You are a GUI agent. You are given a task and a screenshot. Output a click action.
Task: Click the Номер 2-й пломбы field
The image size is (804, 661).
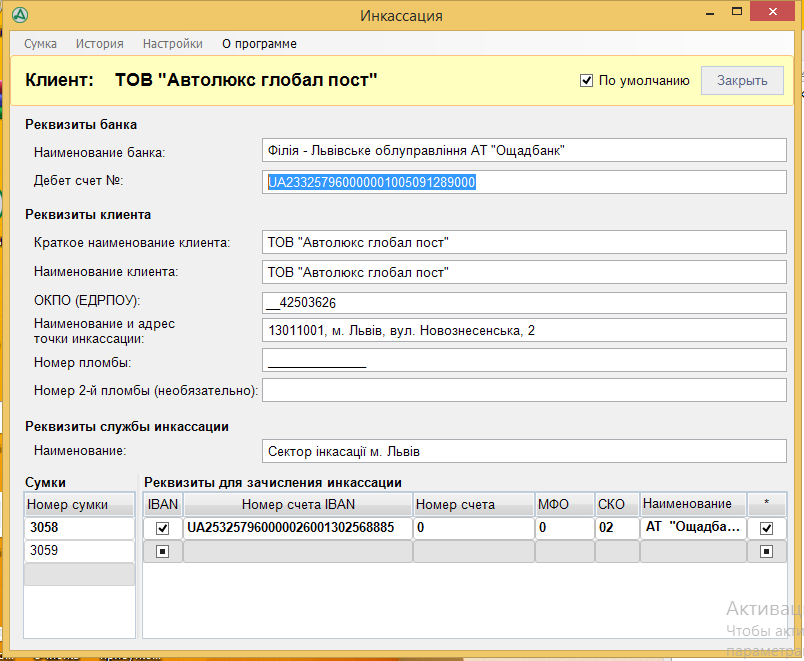tap(524, 390)
